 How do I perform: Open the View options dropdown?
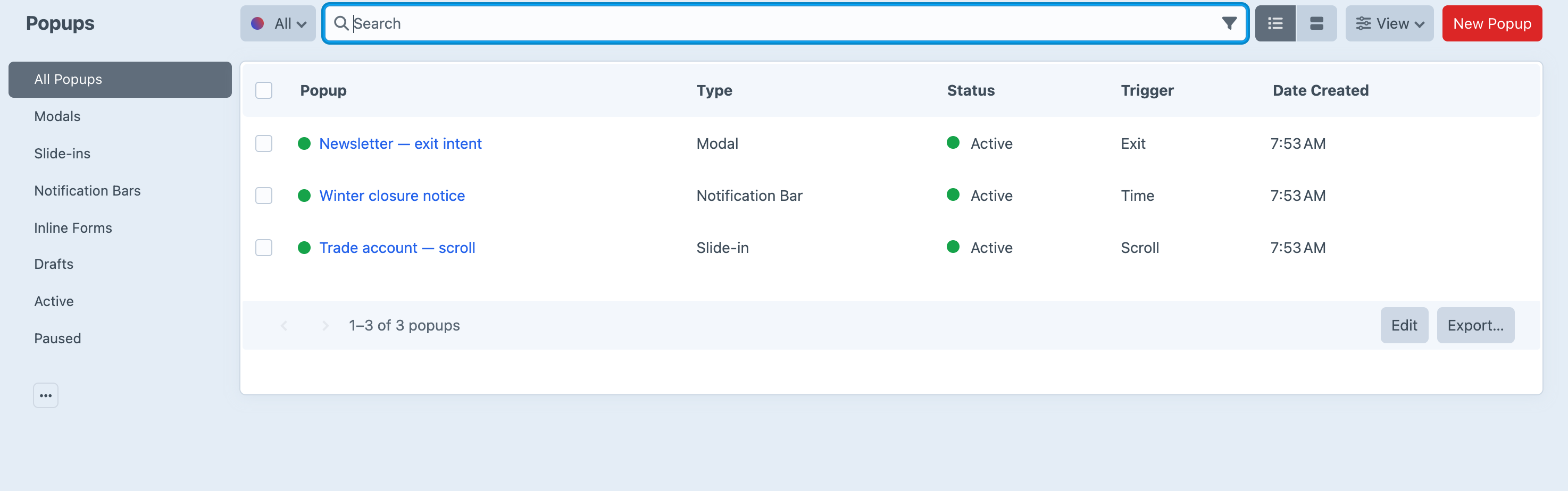[1390, 24]
